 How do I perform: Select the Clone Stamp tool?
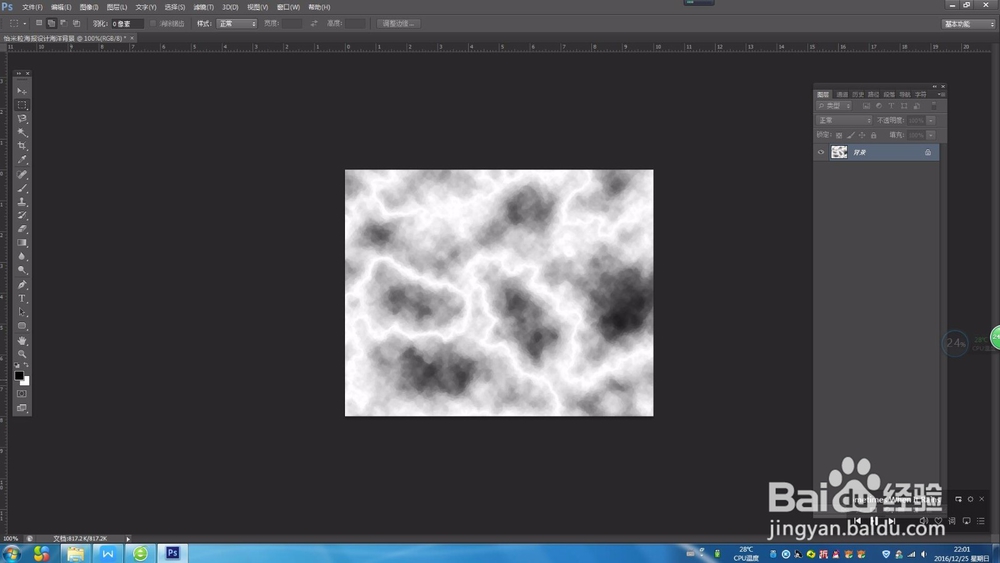pos(22,201)
